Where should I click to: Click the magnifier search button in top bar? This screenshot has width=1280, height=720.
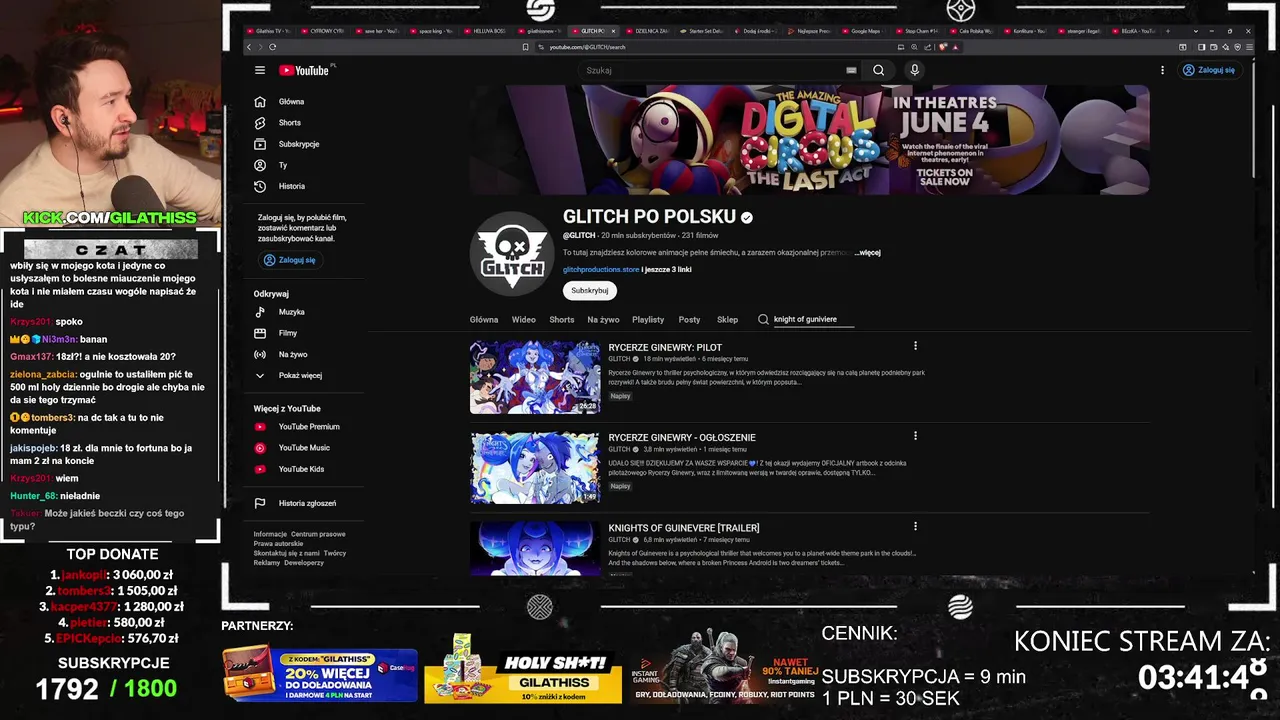[x=878, y=70]
